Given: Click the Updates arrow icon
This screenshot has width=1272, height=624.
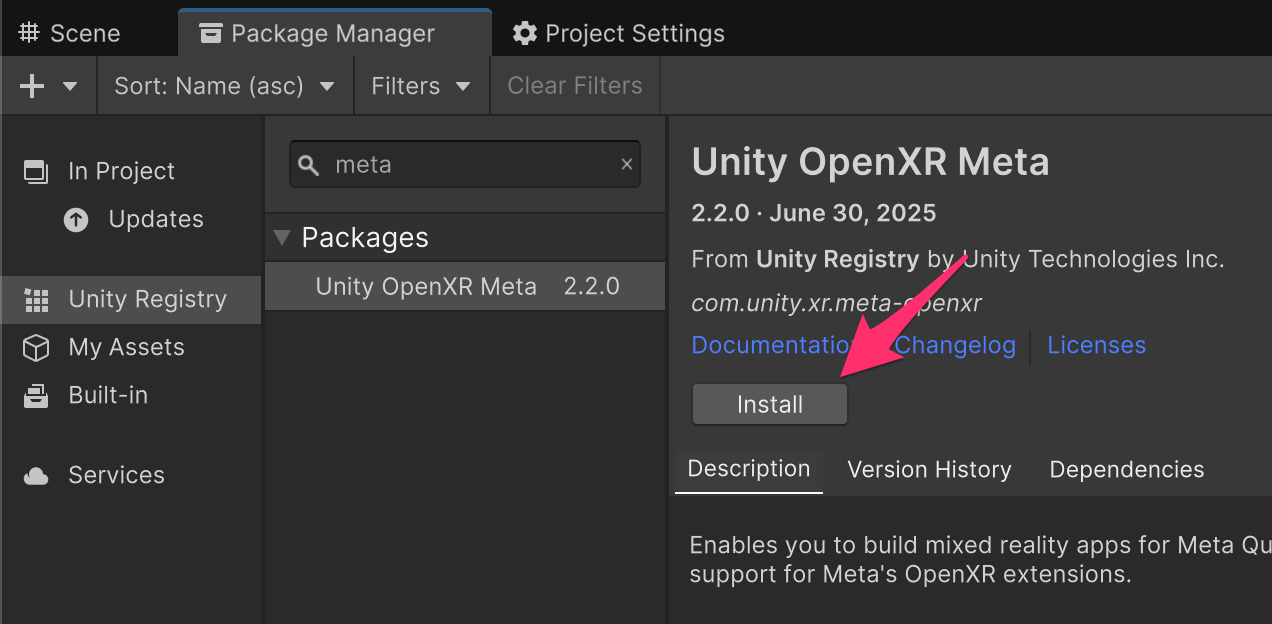Looking at the screenshot, I should [76, 220].
